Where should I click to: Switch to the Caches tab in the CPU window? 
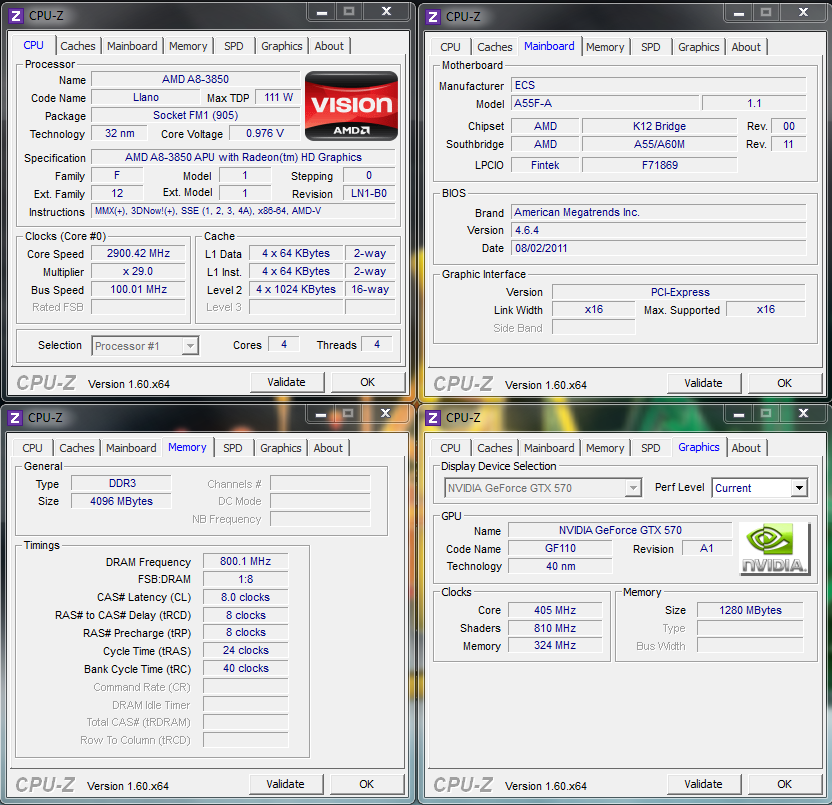coord(78,46)
